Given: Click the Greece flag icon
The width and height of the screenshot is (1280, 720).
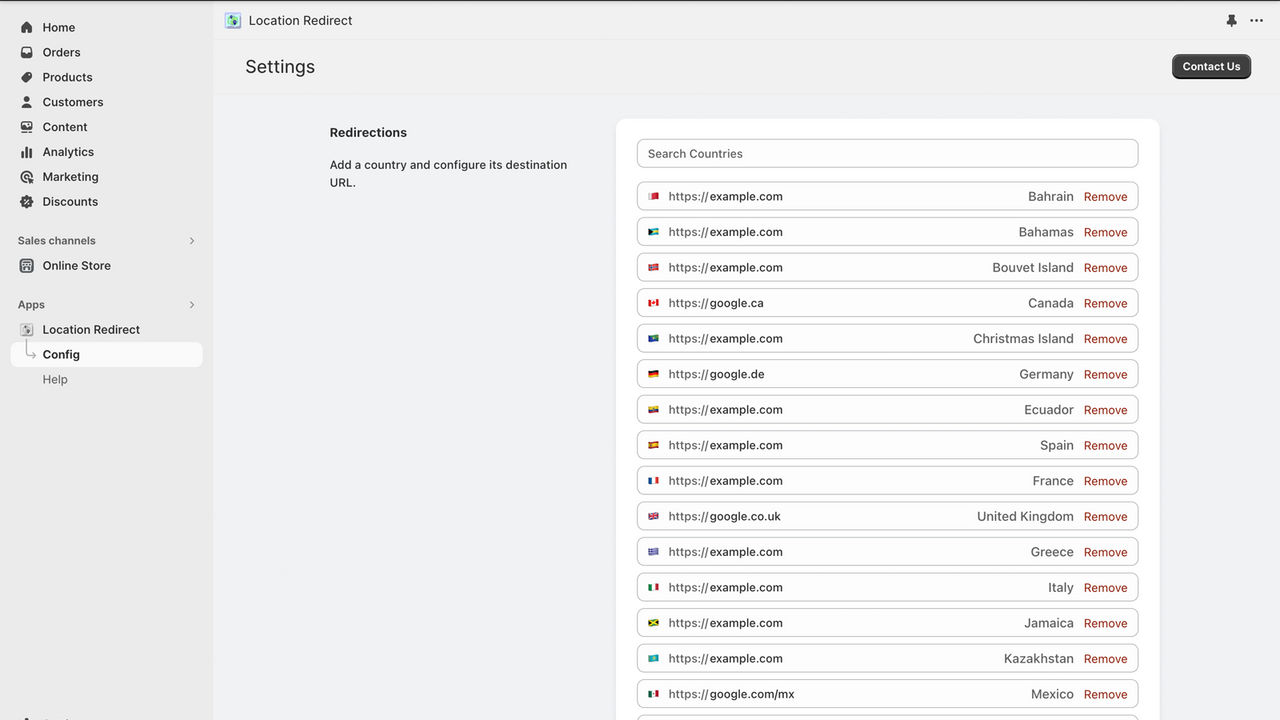Looking at the screenshot, I should coord(654,552).
